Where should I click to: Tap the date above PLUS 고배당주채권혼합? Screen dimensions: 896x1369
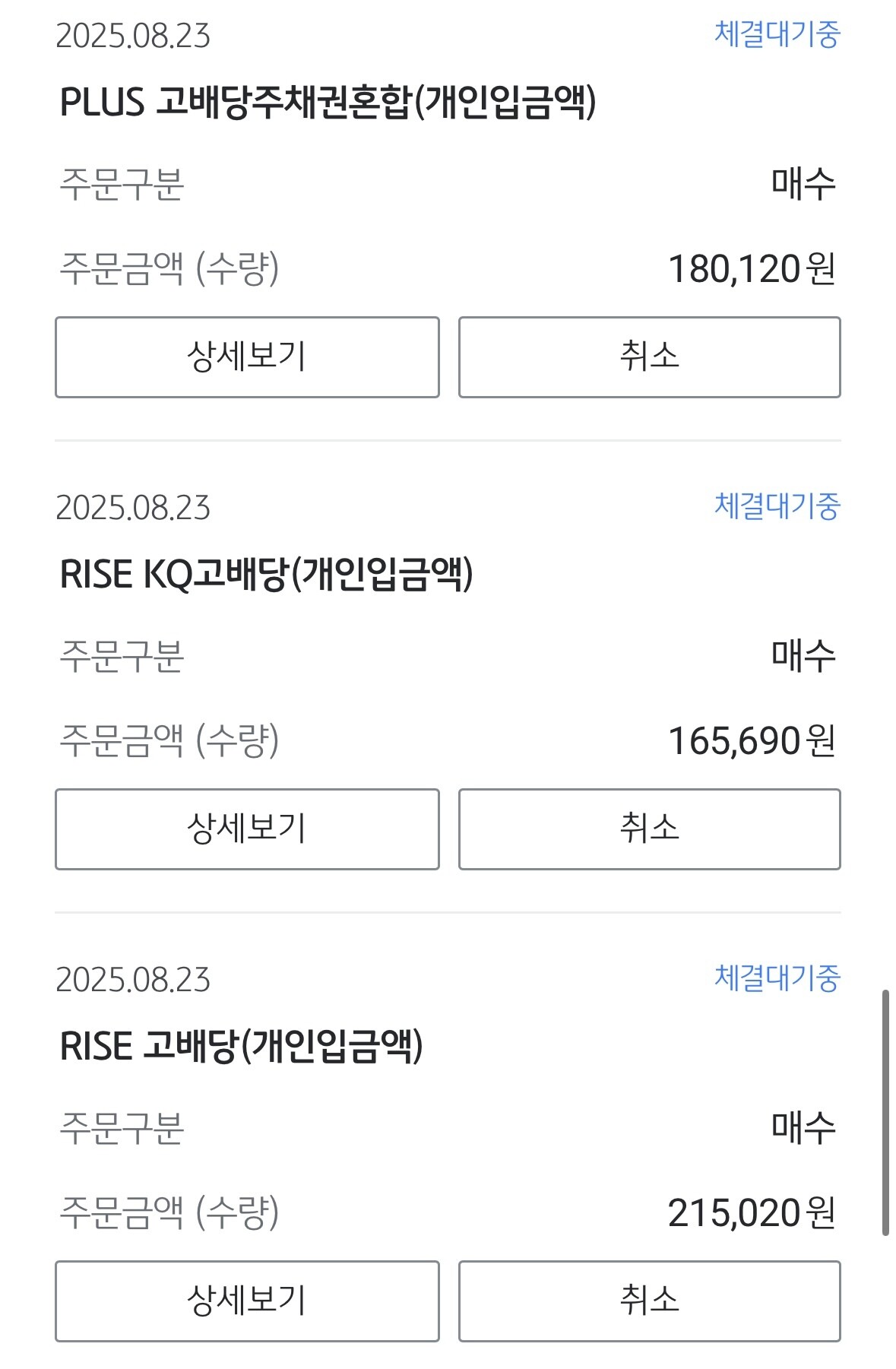click(133, 36)
